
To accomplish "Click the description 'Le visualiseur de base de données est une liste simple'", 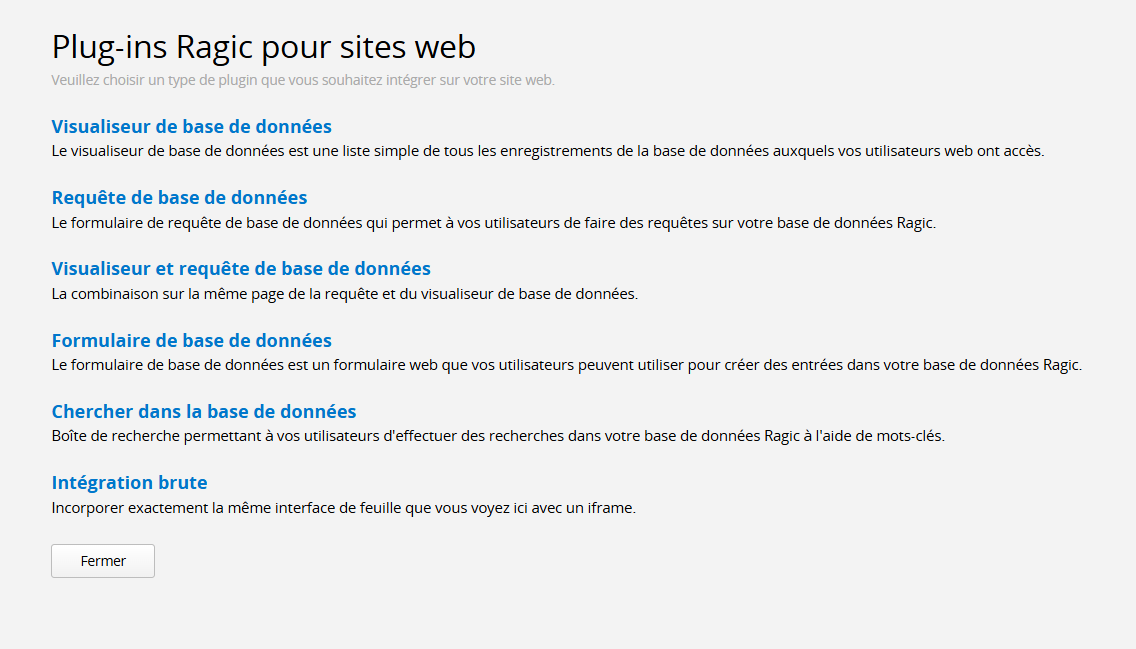I will pos(548,151).
